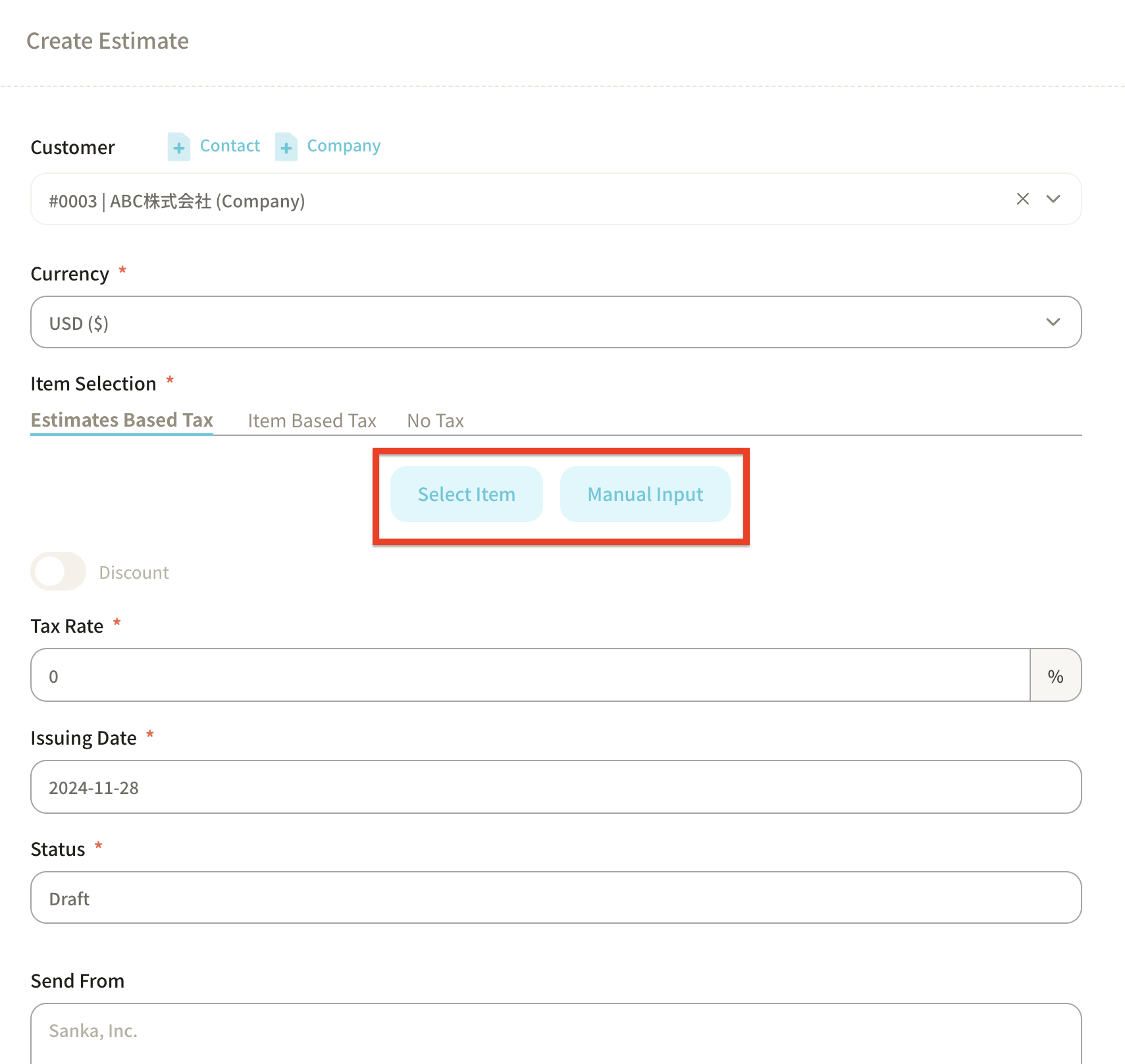Click the Contact link next to Customer
Viewport: 1125px width, 1064px height.
[230, 146]
